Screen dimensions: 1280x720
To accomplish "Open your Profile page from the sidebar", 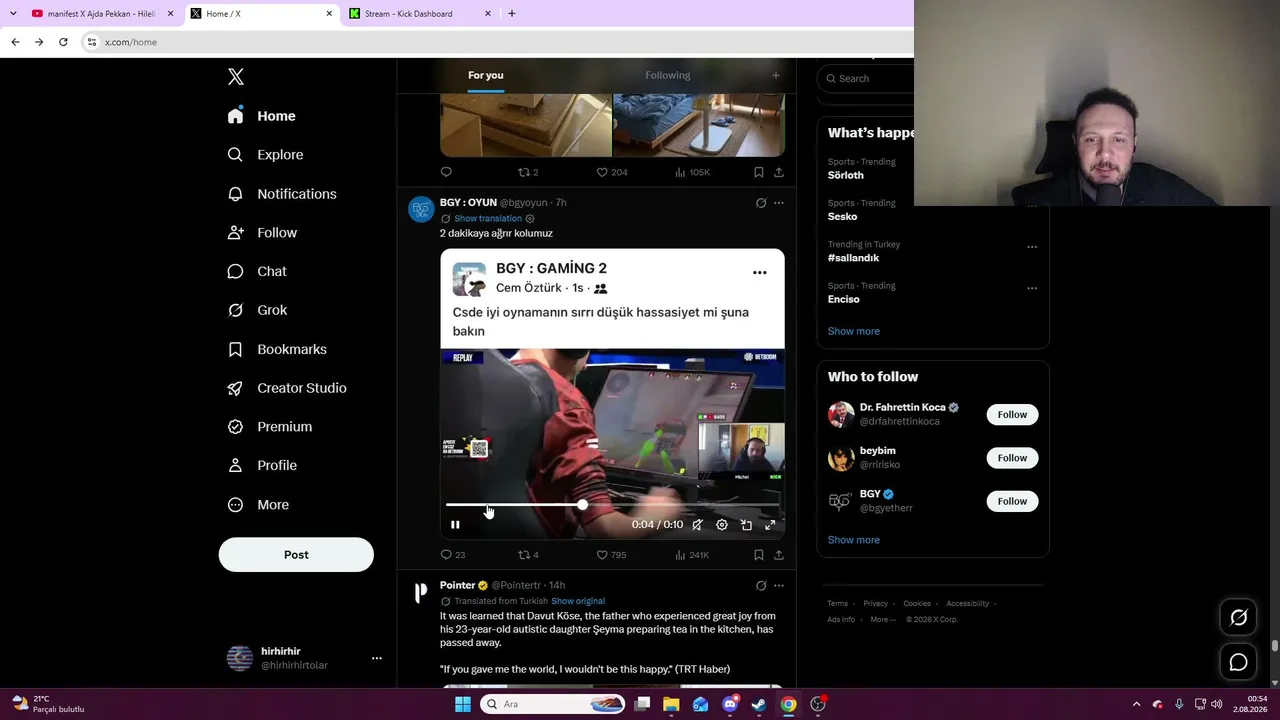I will pyautogui.click(x=262, y=465).
